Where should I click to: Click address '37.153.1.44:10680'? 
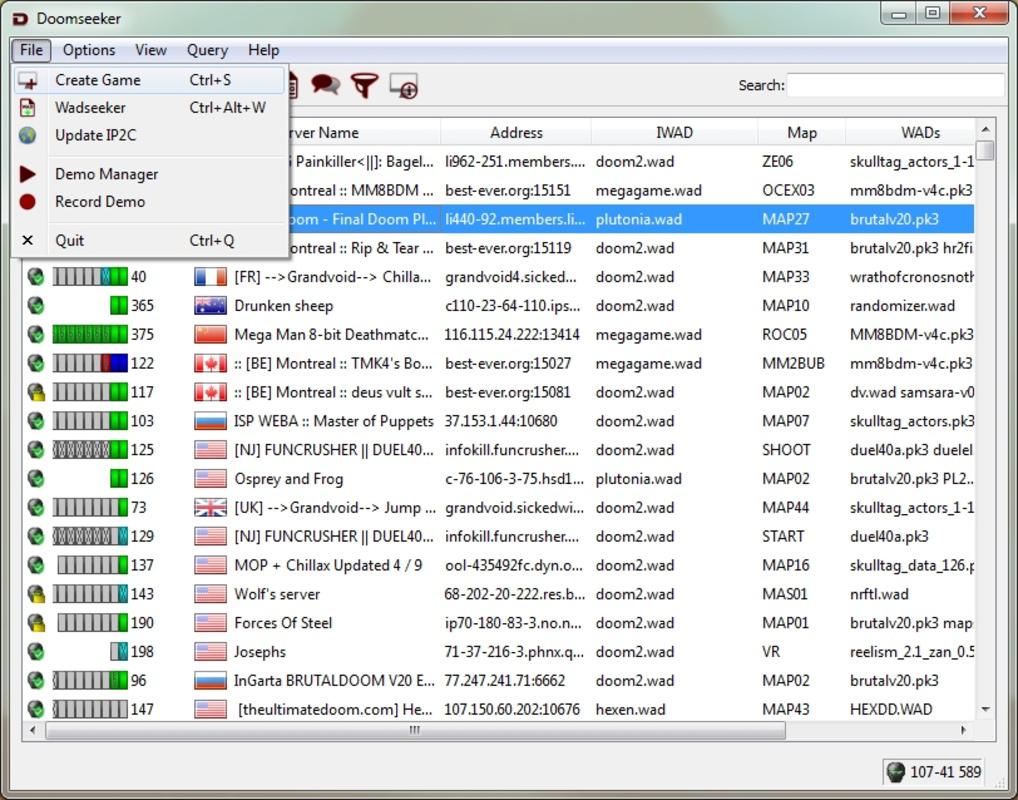(x=501, y=421)
